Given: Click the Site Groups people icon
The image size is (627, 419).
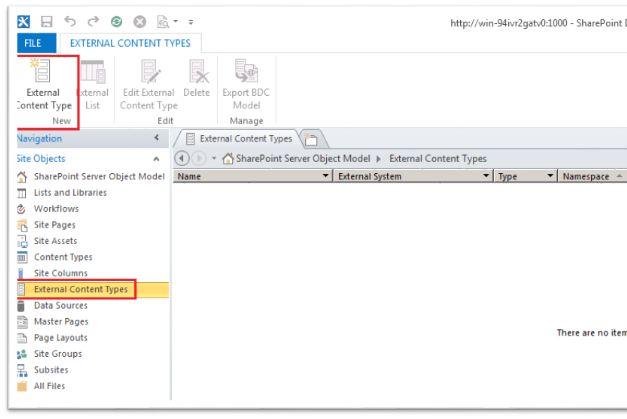Looking at the screenshot, I should pos(22,354).
